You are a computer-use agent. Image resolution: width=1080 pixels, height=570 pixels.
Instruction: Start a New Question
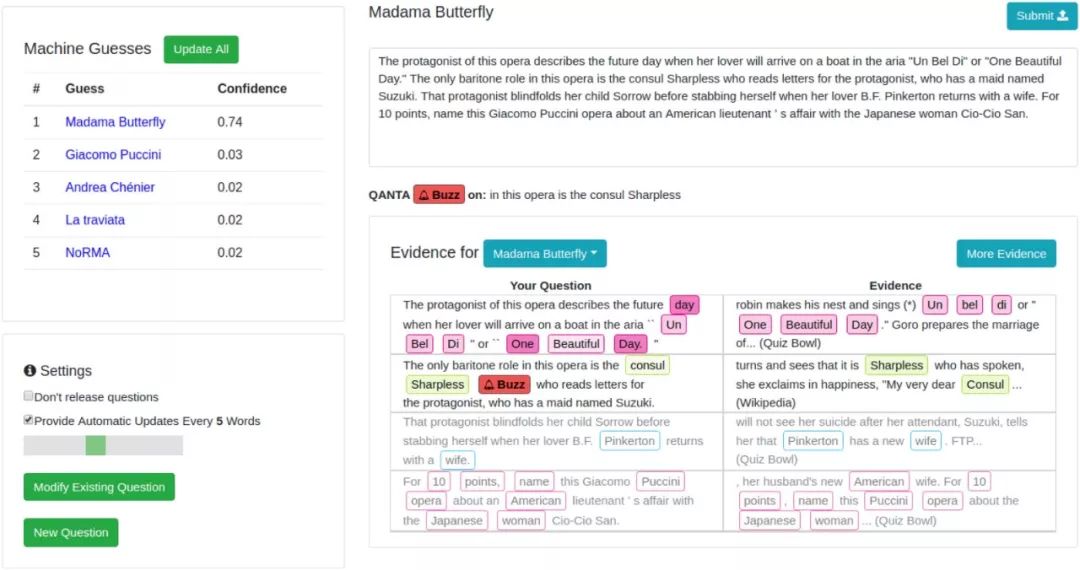click(71, 532)
